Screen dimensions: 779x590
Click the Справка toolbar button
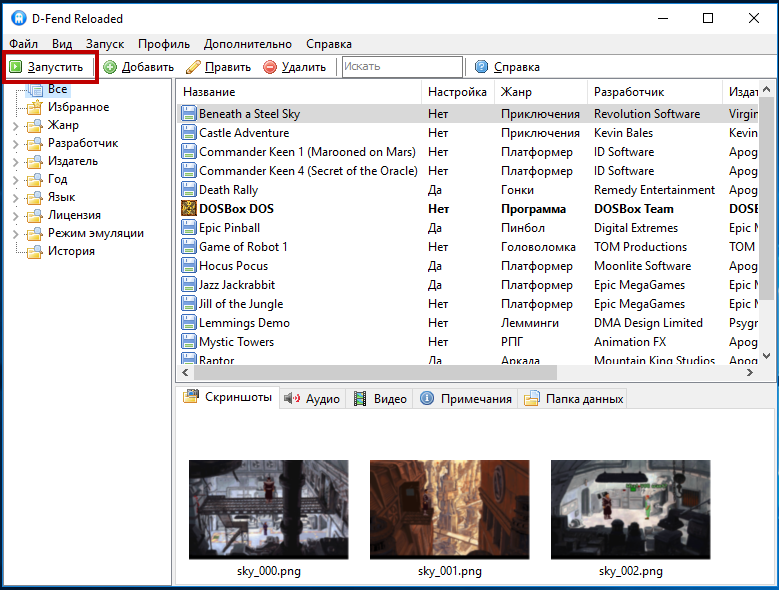tap(507, 67)
